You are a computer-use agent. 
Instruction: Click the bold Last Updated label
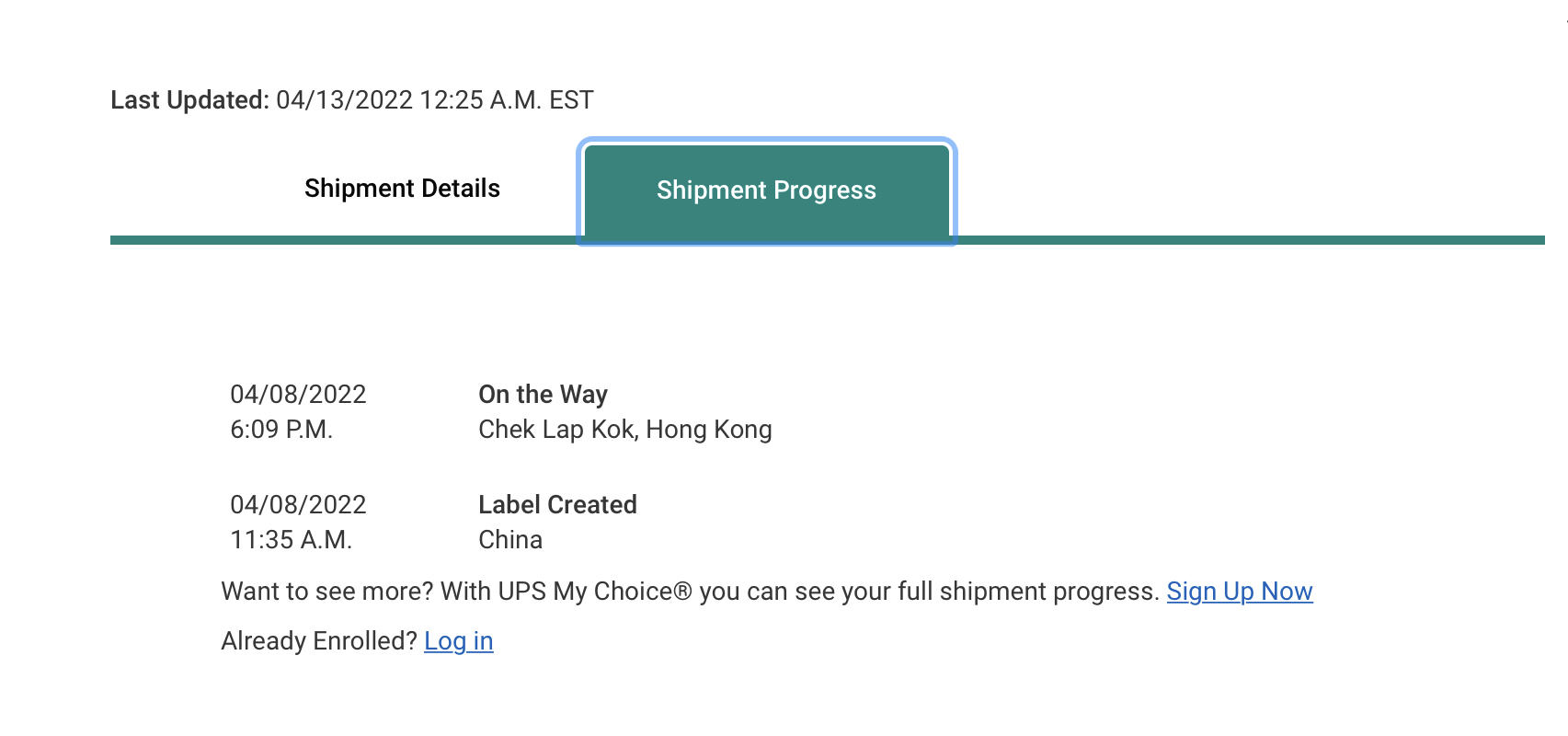tap(189, 100)
